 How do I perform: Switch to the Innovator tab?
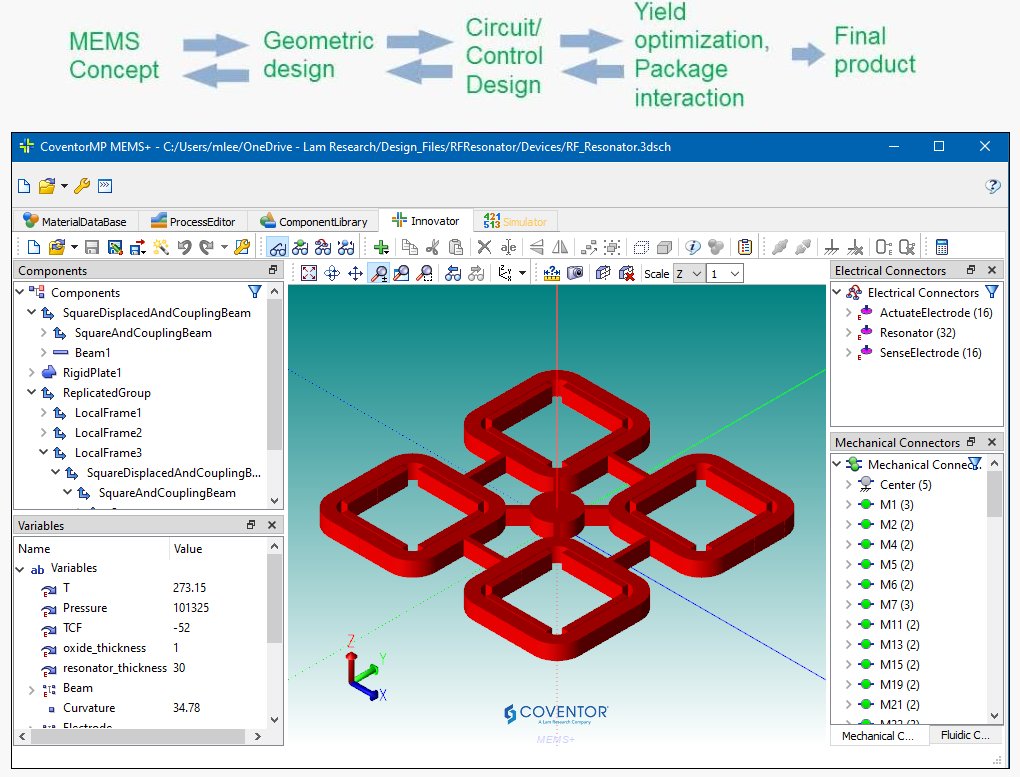point(425,221)
